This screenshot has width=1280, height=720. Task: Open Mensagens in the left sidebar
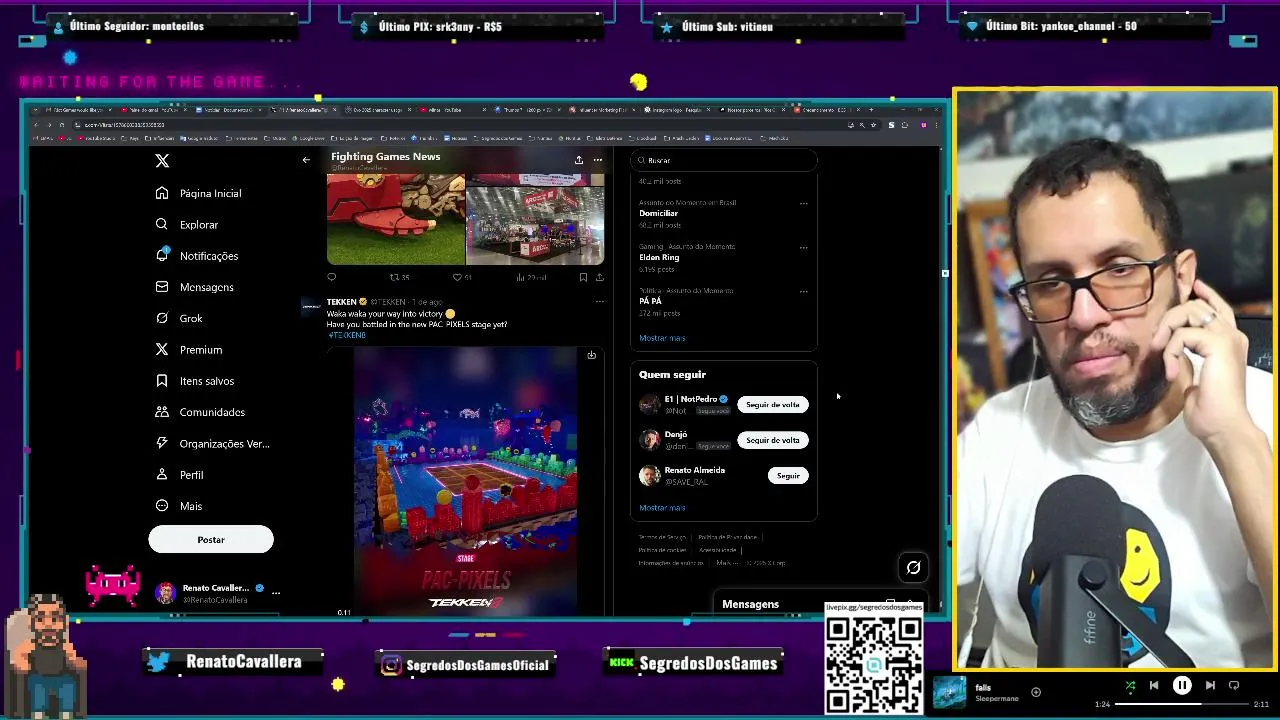pos(195,287)
